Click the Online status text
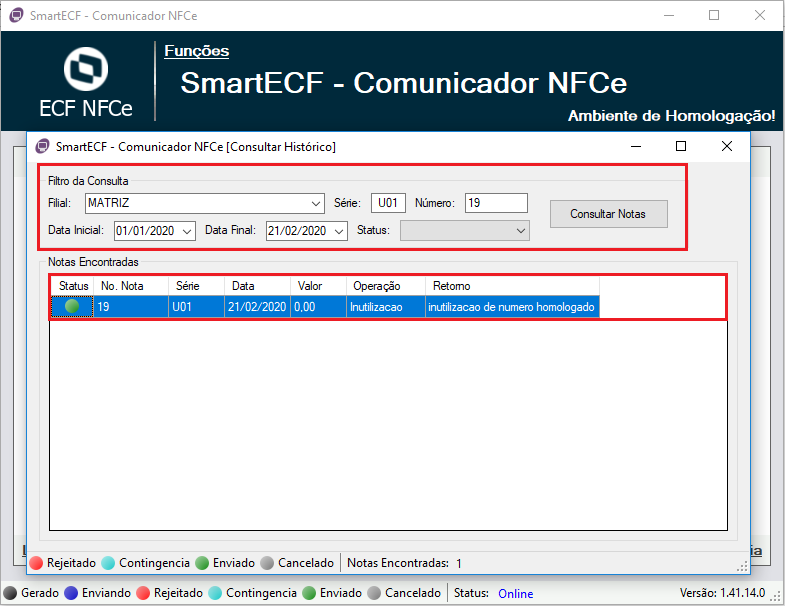Viewport: 785px width, 606px height. (x=515, y=593)
